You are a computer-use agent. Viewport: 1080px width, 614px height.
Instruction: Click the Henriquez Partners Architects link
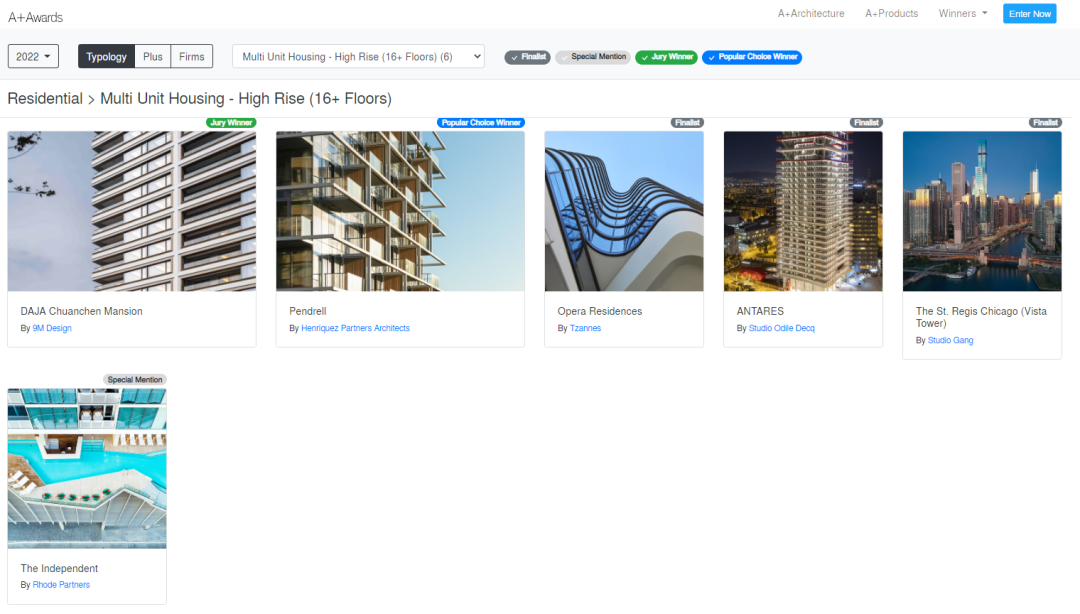[x=355, y=328]
